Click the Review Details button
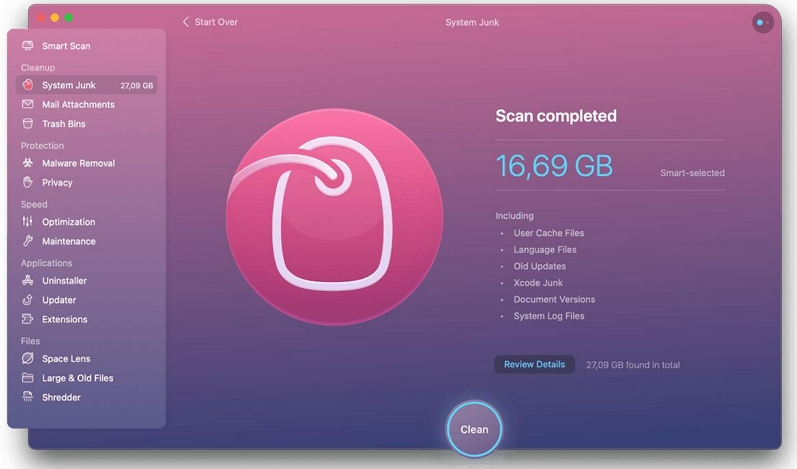 tap(534, 364)
